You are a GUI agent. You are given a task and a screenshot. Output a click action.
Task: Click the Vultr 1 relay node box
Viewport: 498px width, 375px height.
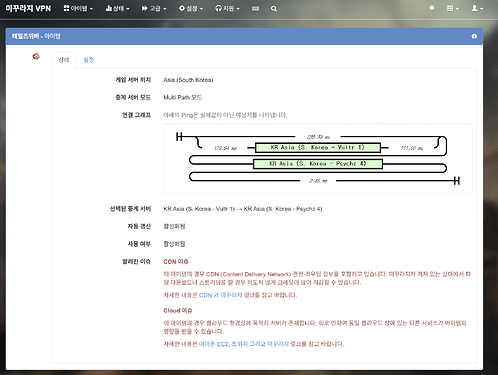318,148
